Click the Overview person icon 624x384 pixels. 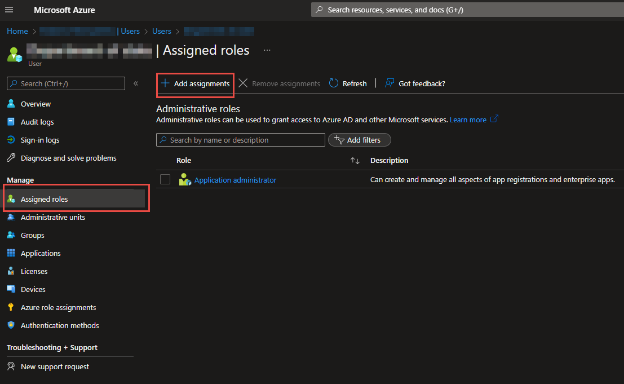coord(11,103)
